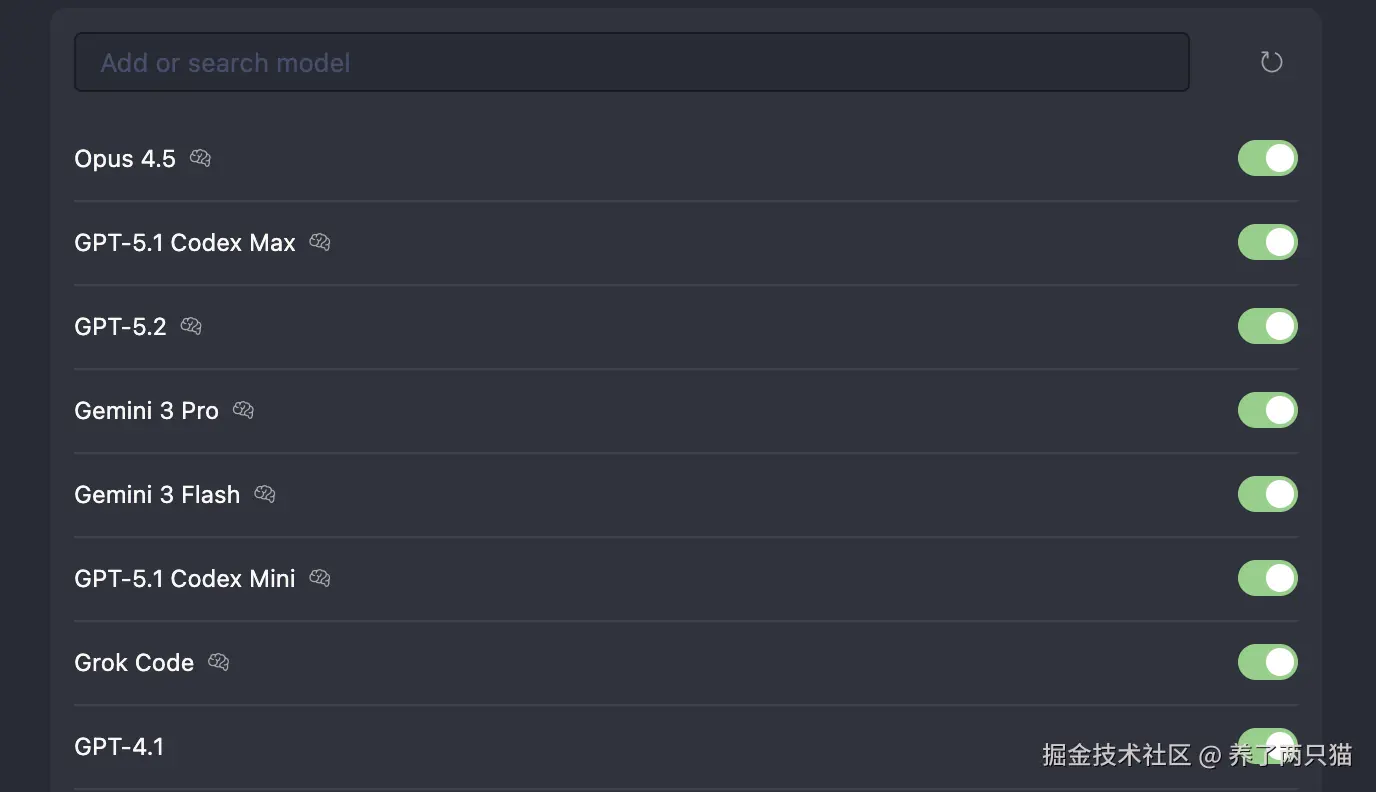
Task: Click the refresh models icon
Action: [x=1271, y=62]
